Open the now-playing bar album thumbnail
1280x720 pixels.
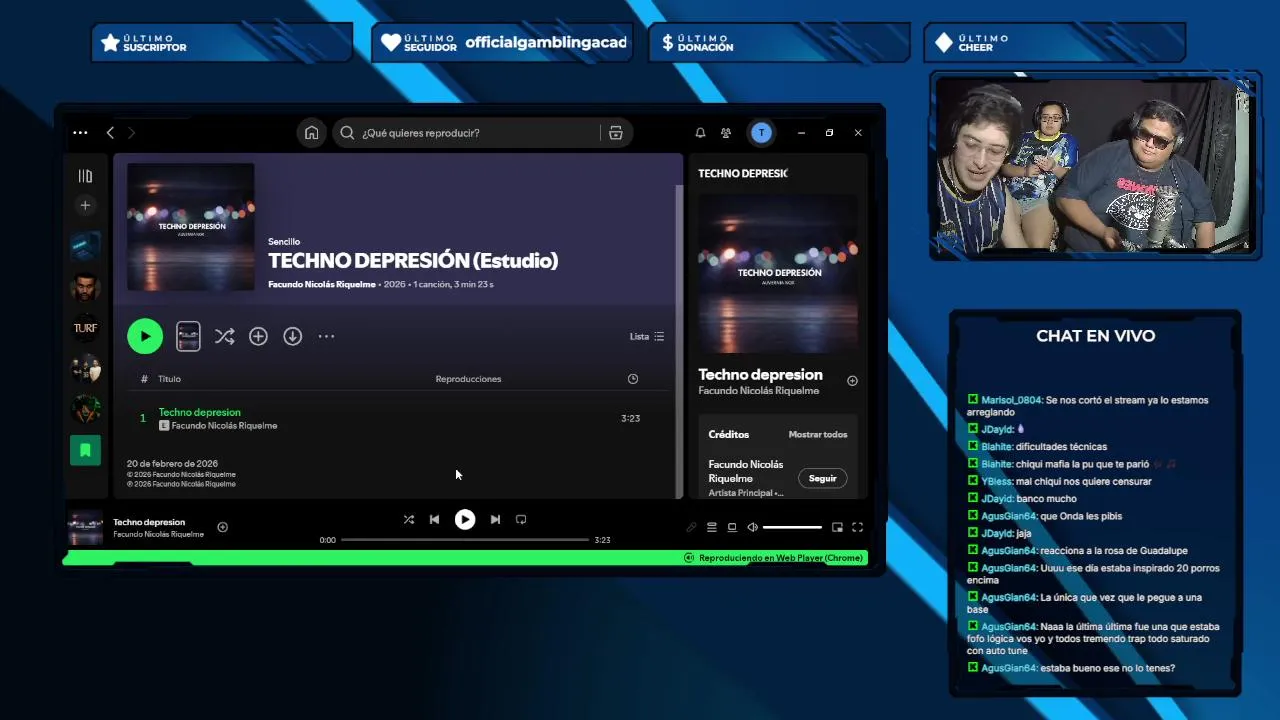pyautogui.click(x=85, y=527)
